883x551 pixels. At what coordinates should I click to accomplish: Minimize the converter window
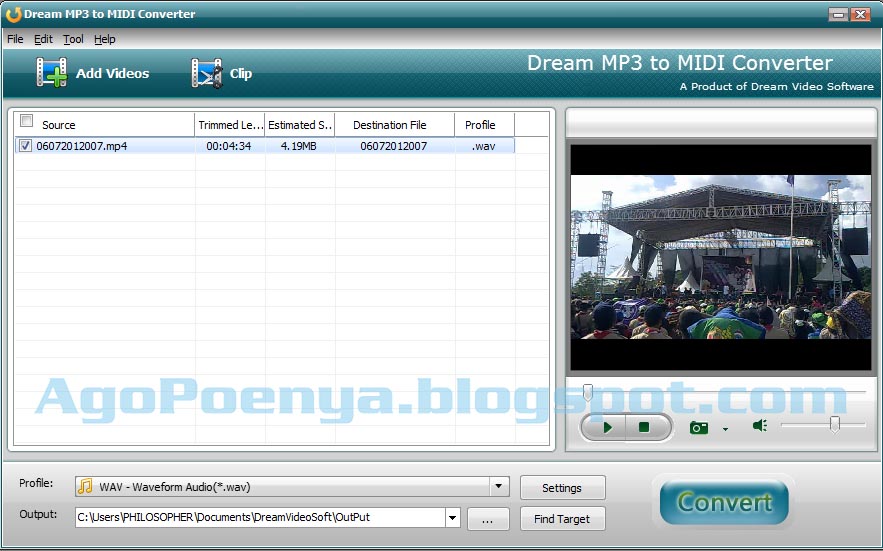click(x=839, y=14)
